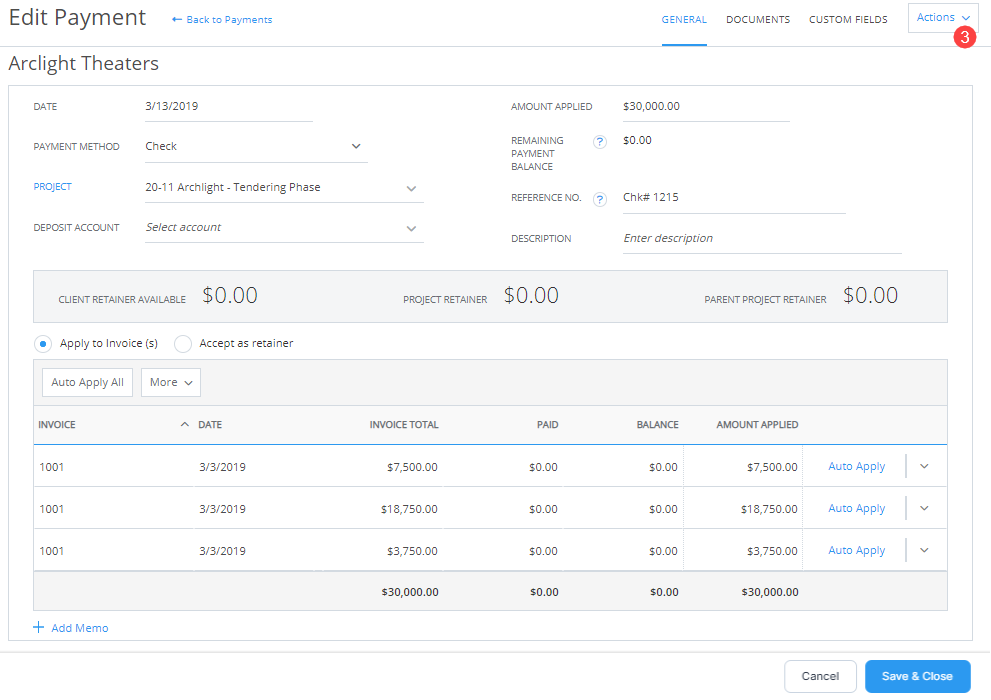Click amount applied cell $3,750.00
Screen dimensions: 991x700
[x=743, y=550]
